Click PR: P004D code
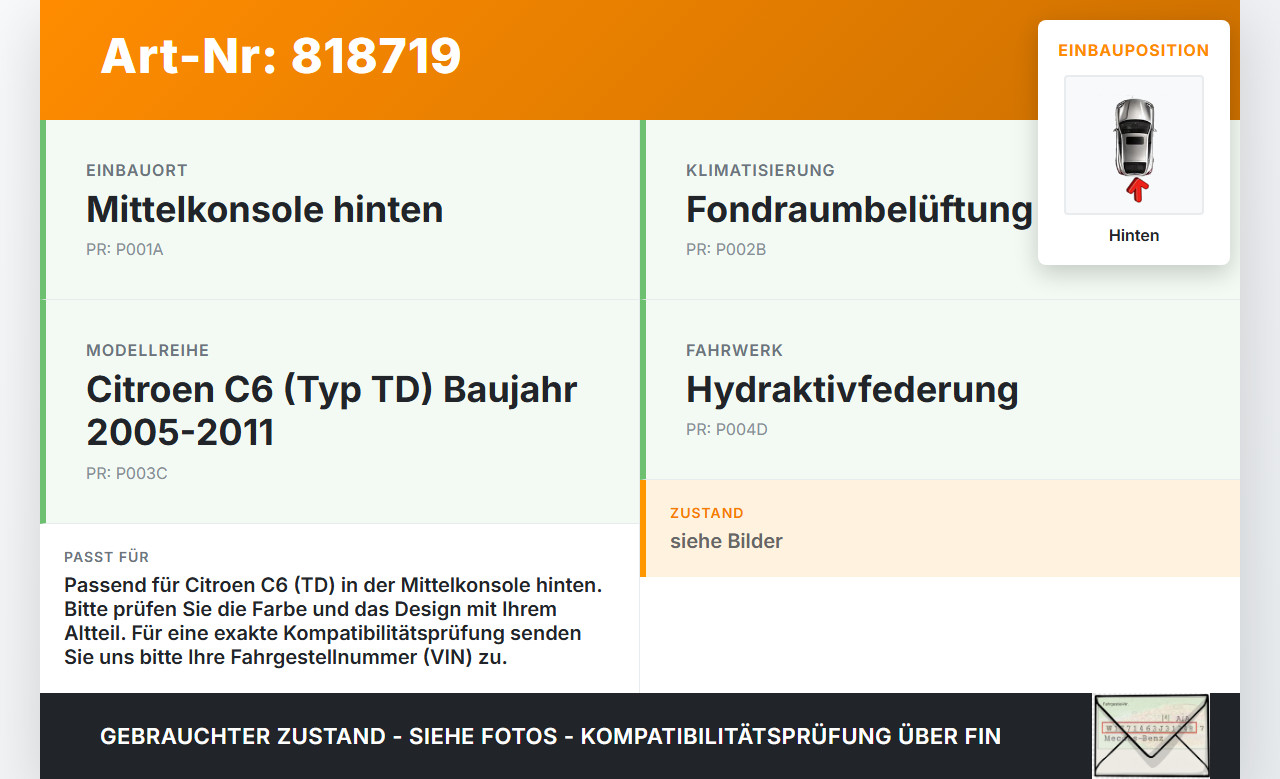The image size is (1280, 779). 727,430
